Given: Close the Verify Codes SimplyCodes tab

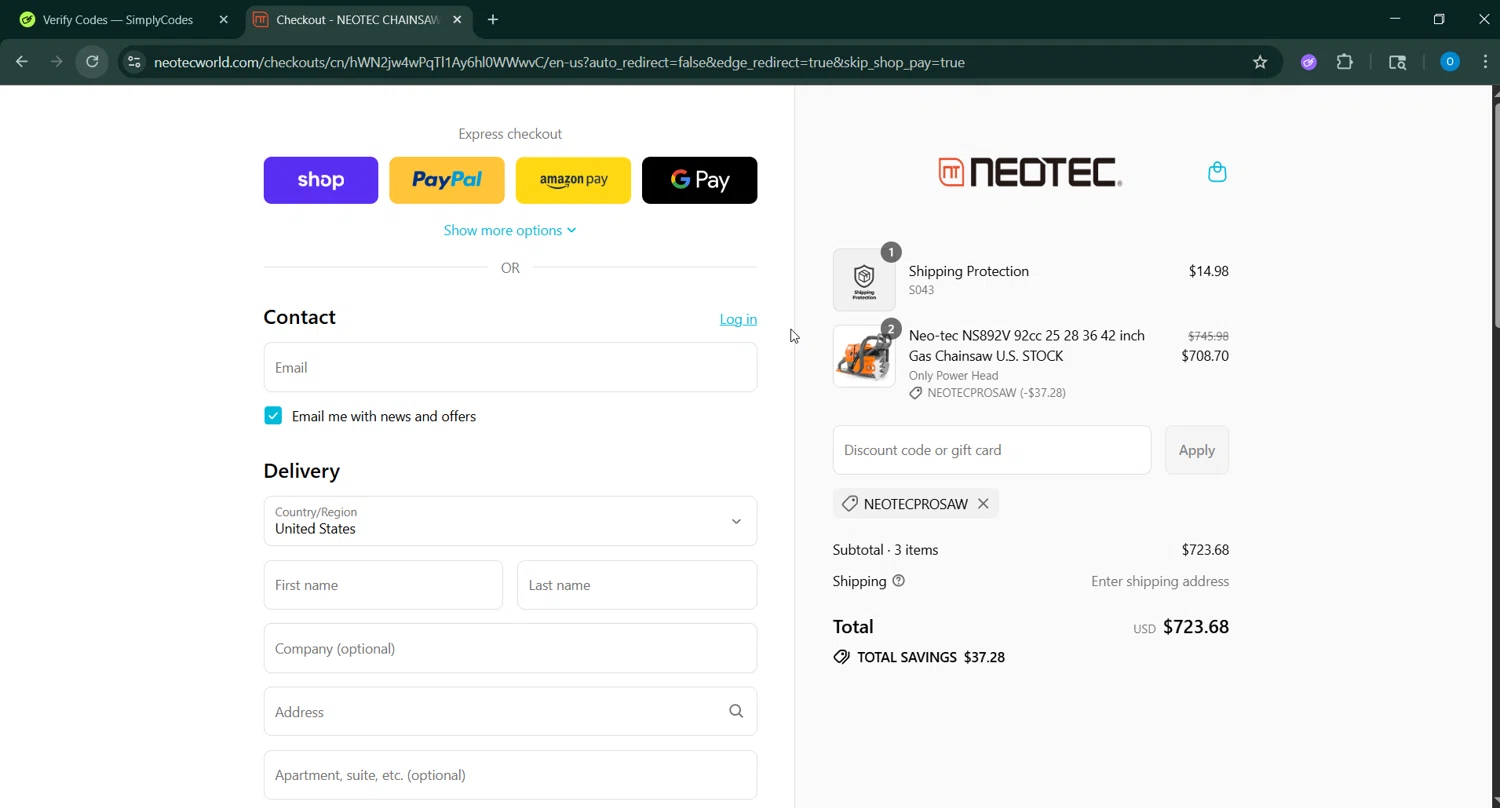Looking at the screenshot, I should [x=223, y=20].
